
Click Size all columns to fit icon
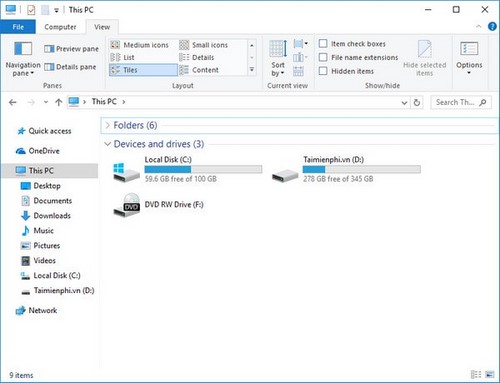[x=298, y=71]
